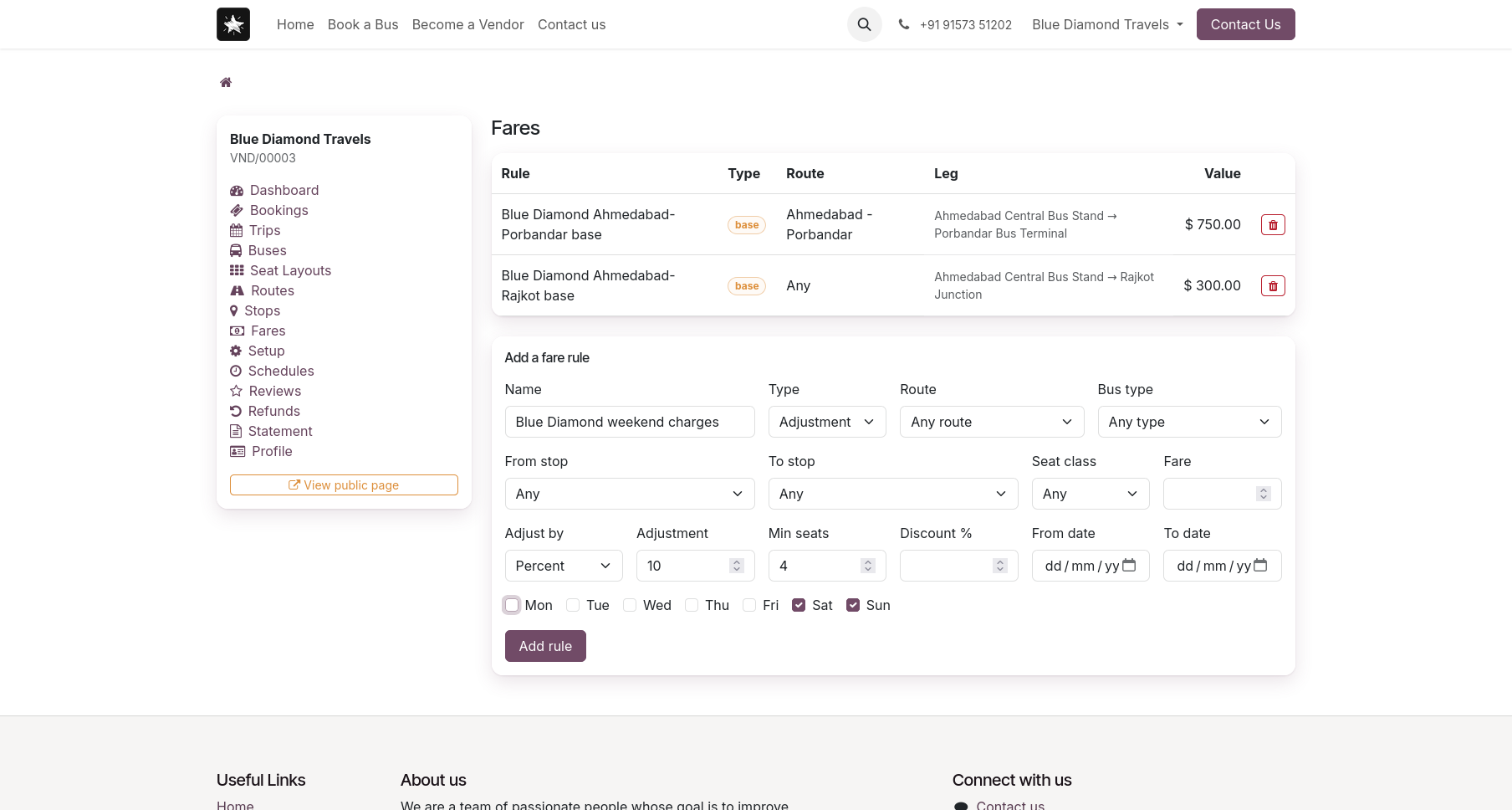Click the Setup gear icon in sidebar
This screenshot has height=810, width=1512.
pyautogui.click(x=236, y=351)
